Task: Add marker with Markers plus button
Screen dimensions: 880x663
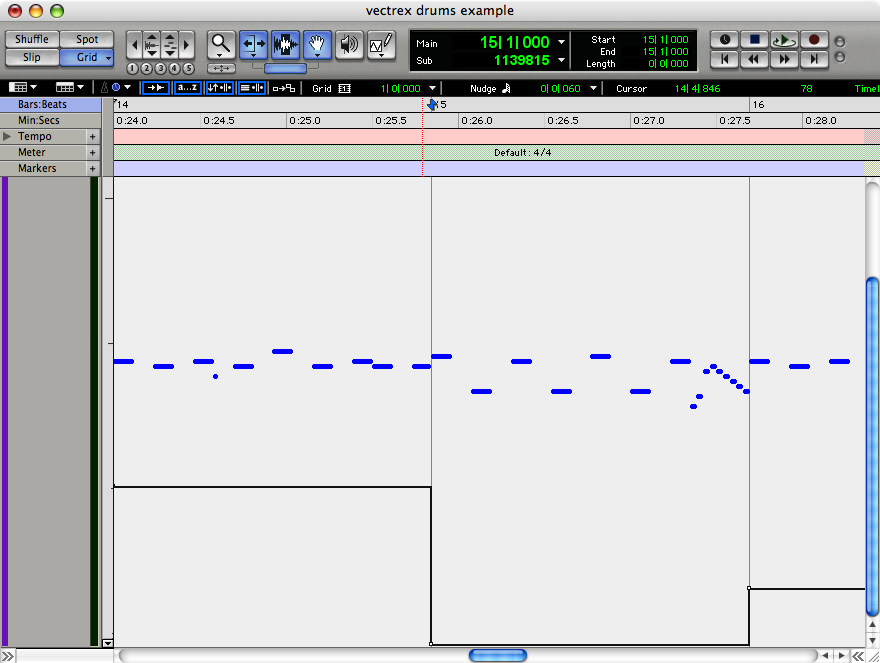Action: coord(93,168)
